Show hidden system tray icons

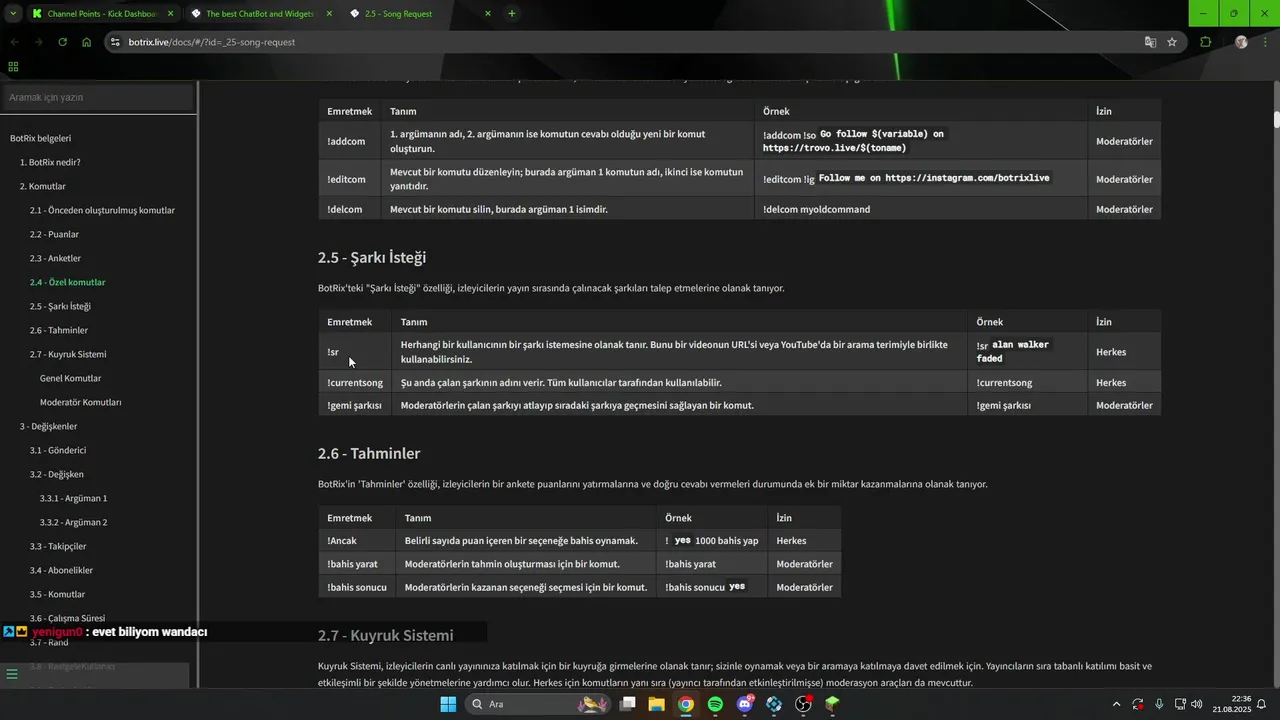click(1116, 704)
